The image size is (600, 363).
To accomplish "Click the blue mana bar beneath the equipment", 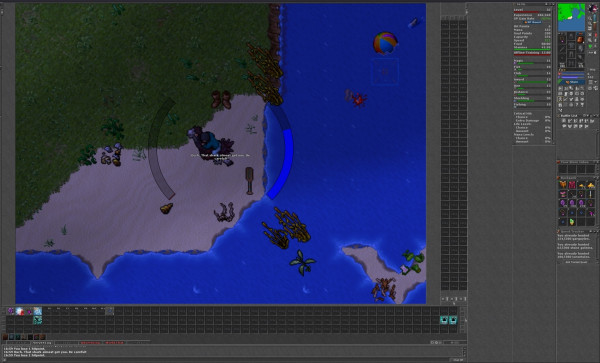I will point(571,77).
